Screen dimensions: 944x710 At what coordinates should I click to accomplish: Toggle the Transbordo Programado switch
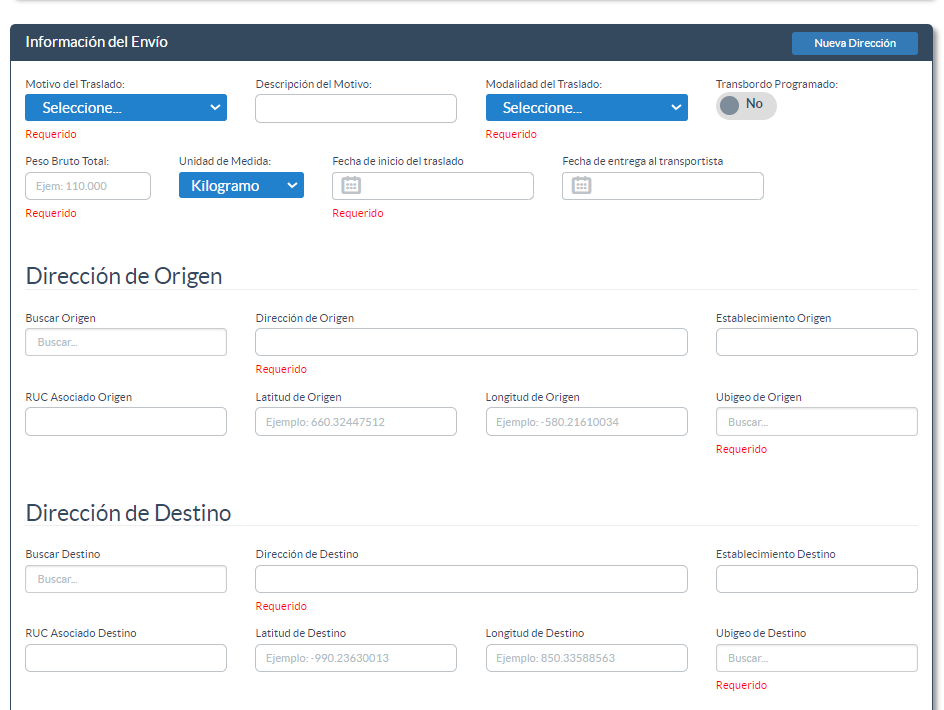(746, 105)
